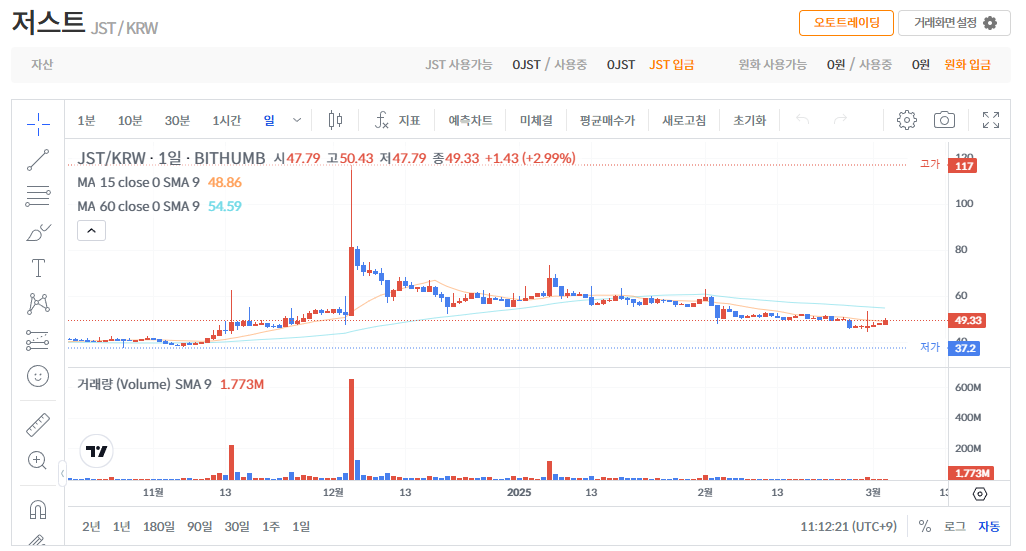Open the forecast and measurement tools

pos(38,340)
